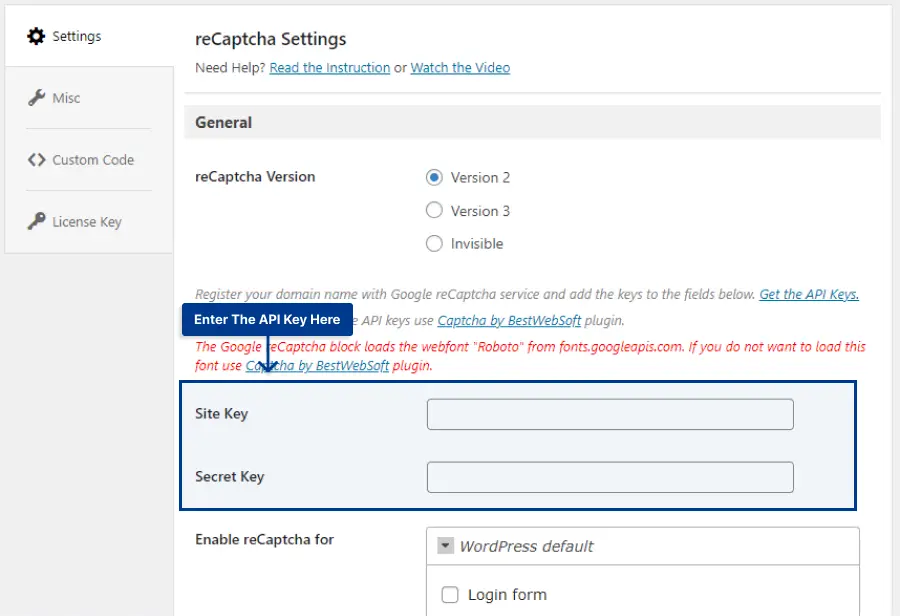Image resolution: width=900 pixels, height=616 pixels.
Task: Click the Enable reCaptcha for label
Action: 264,540
